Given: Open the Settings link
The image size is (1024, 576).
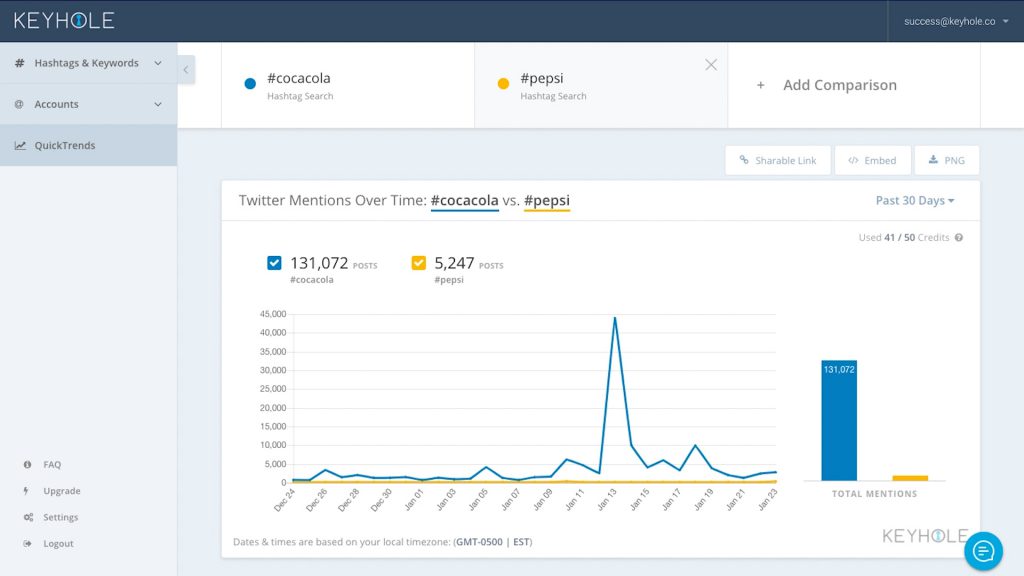Looking at the screenshot, I should [x=61, y=517].
